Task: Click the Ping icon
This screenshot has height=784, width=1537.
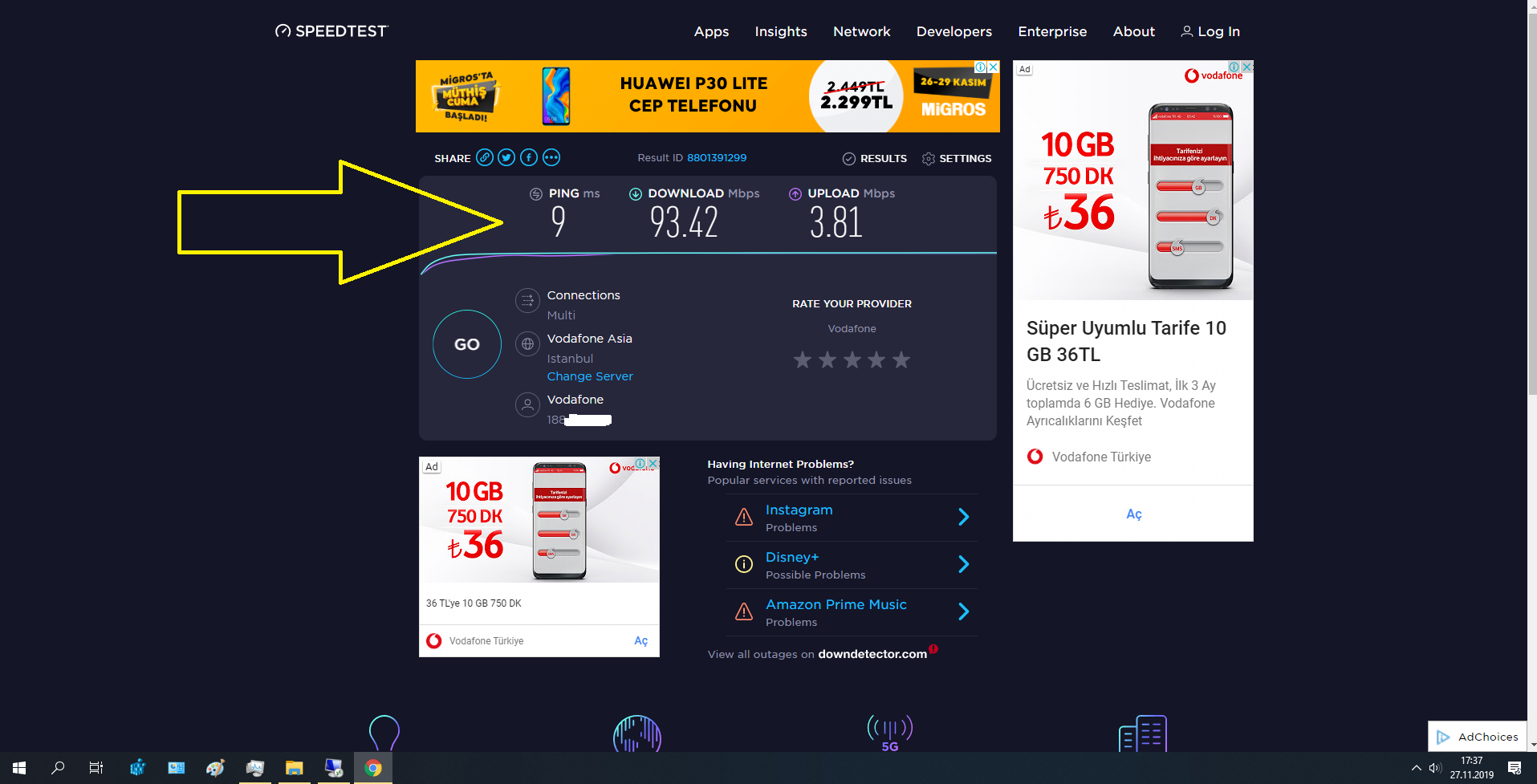Action: click(x=536, y=193)
